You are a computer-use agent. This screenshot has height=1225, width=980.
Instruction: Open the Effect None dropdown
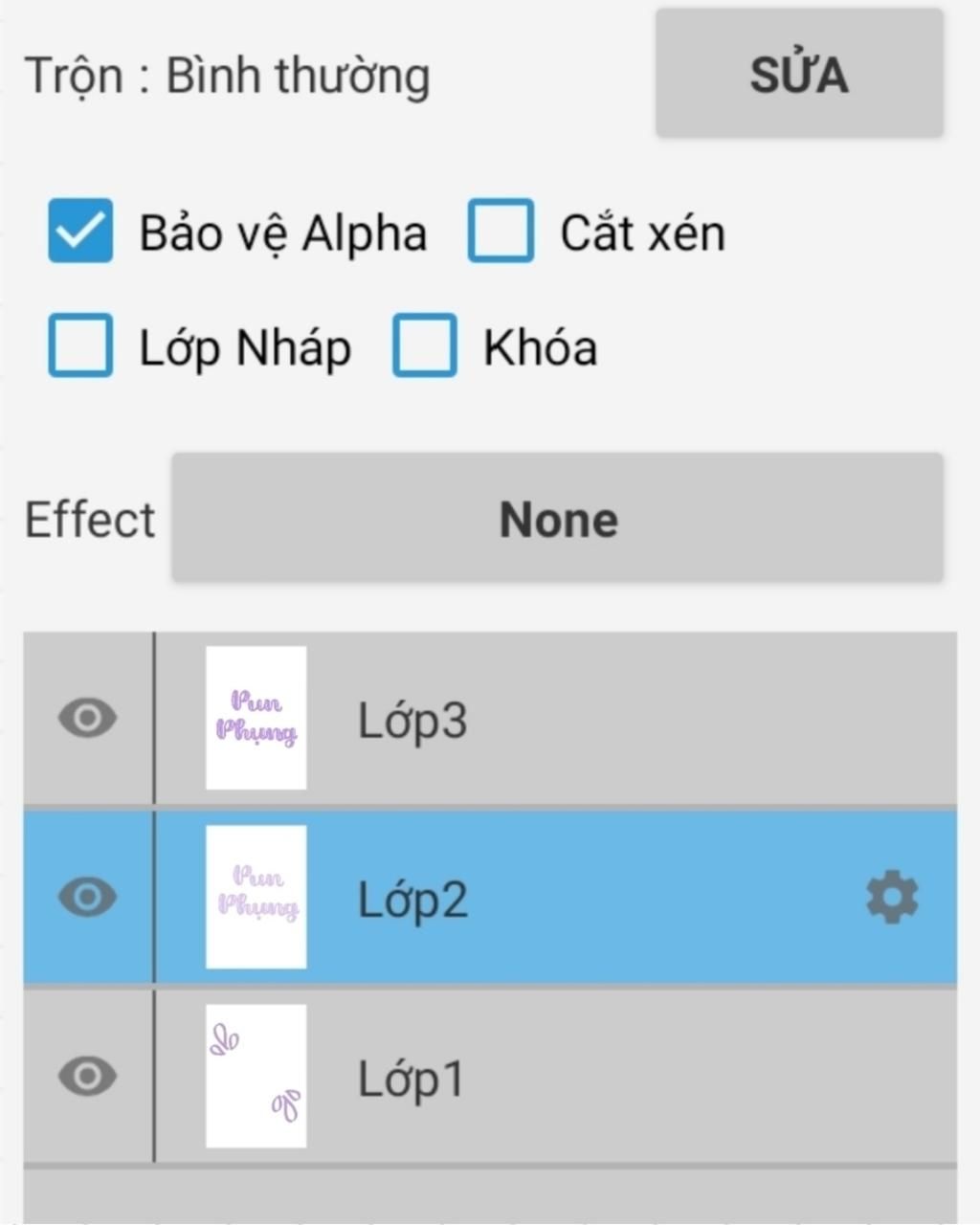[x=558, y=518]
